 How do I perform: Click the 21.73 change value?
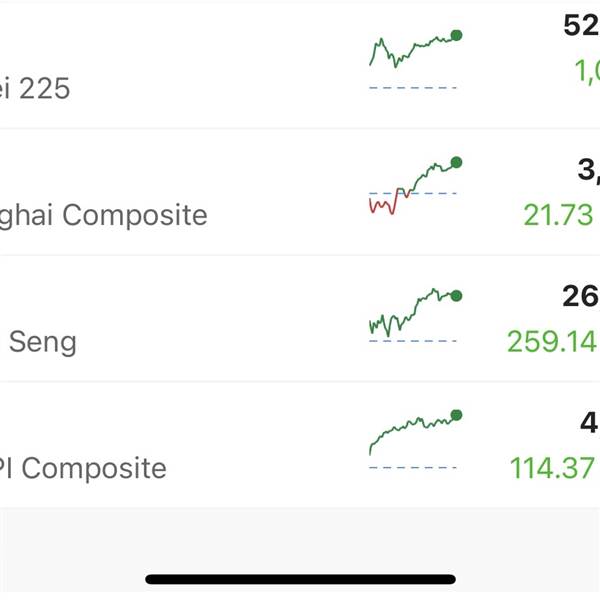pos(558,215)
